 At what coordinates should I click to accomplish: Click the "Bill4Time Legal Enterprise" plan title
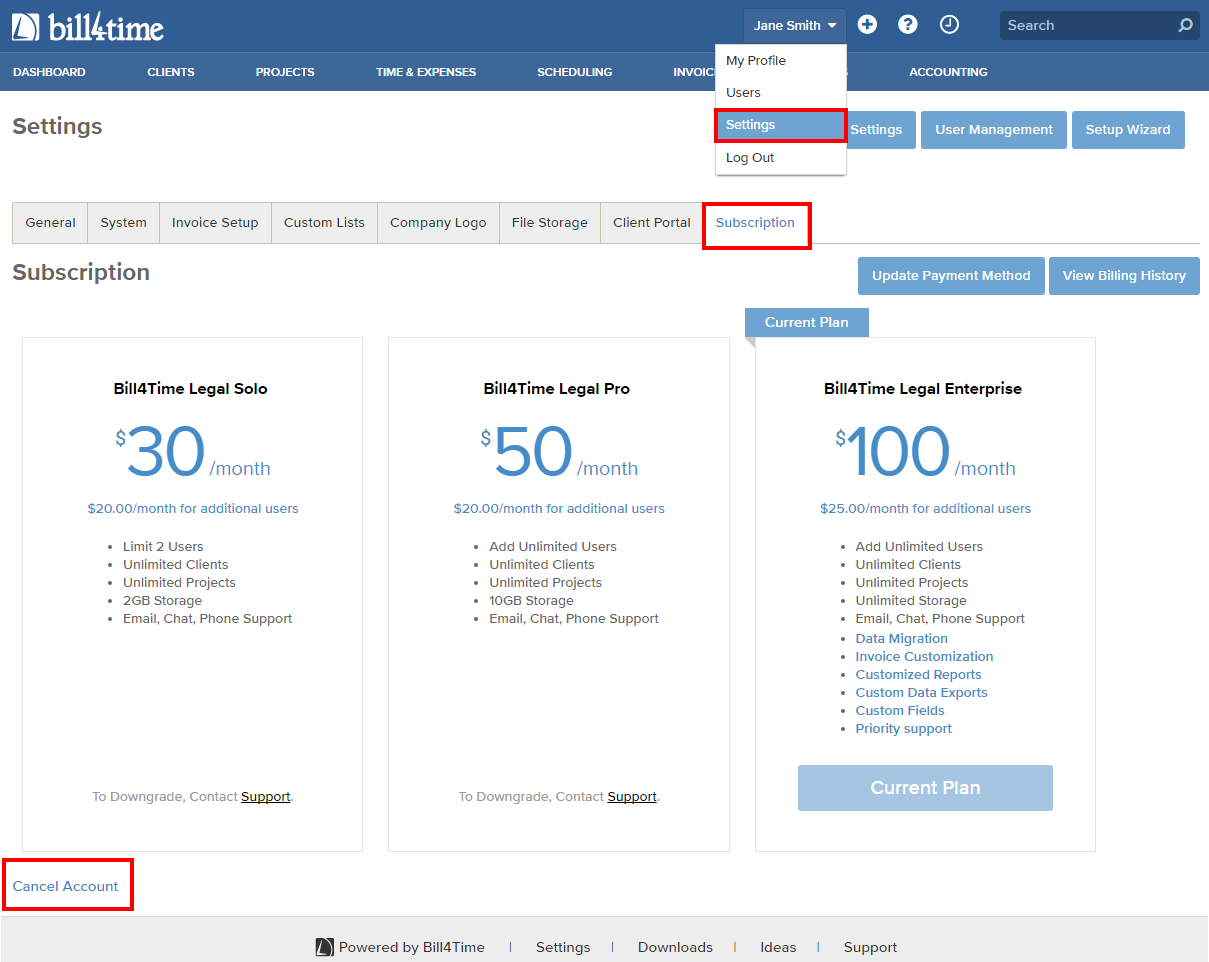923,389
